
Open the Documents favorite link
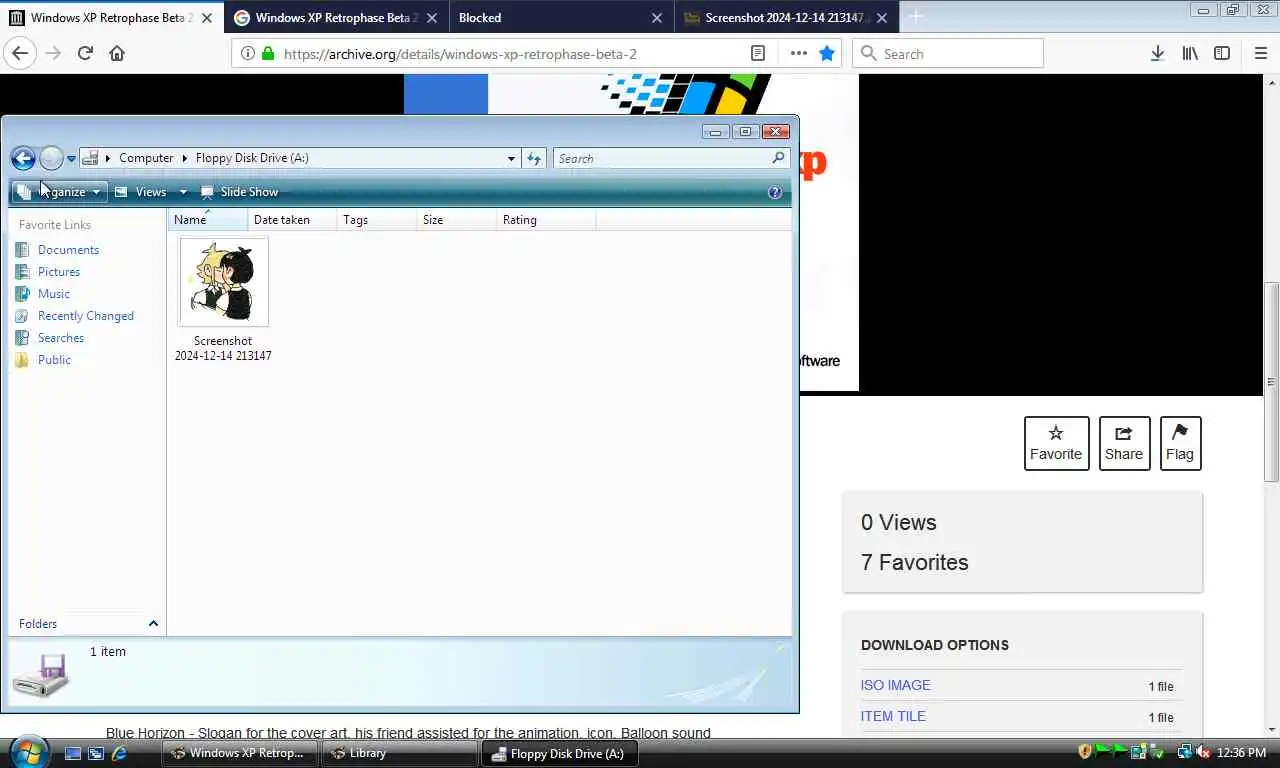(68, 250)
